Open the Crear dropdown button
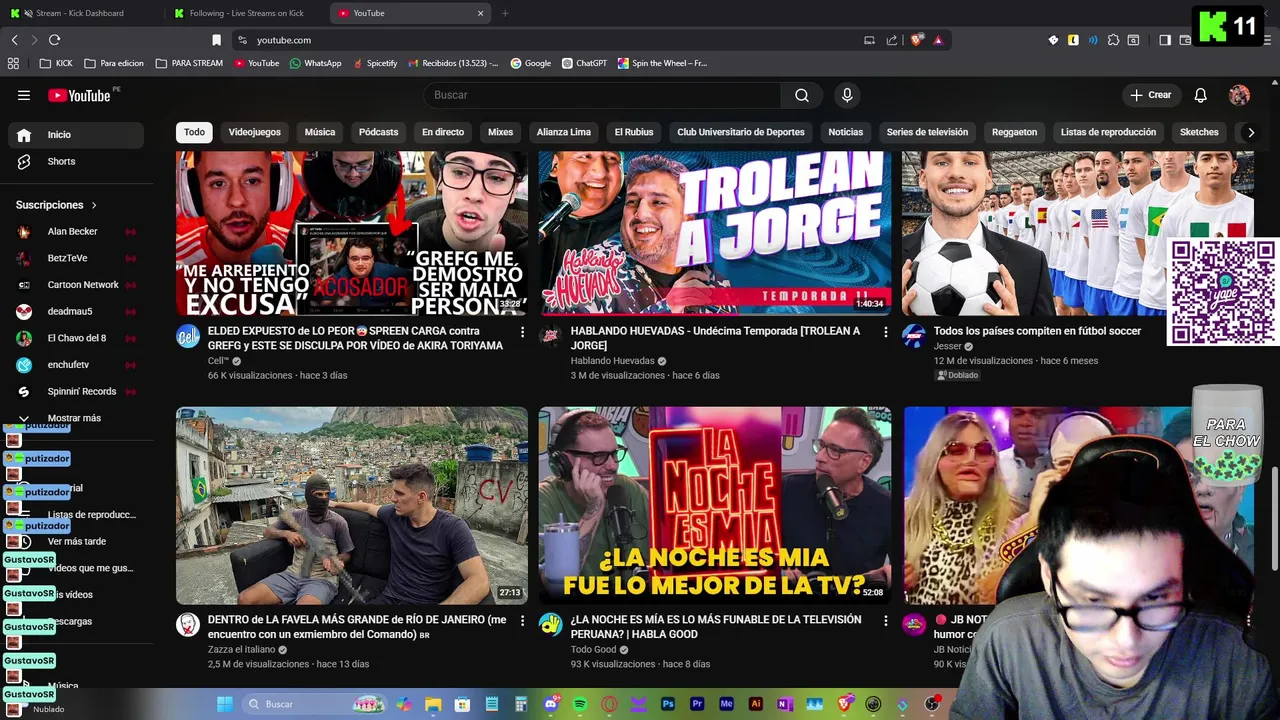 tap(1150, 95)
